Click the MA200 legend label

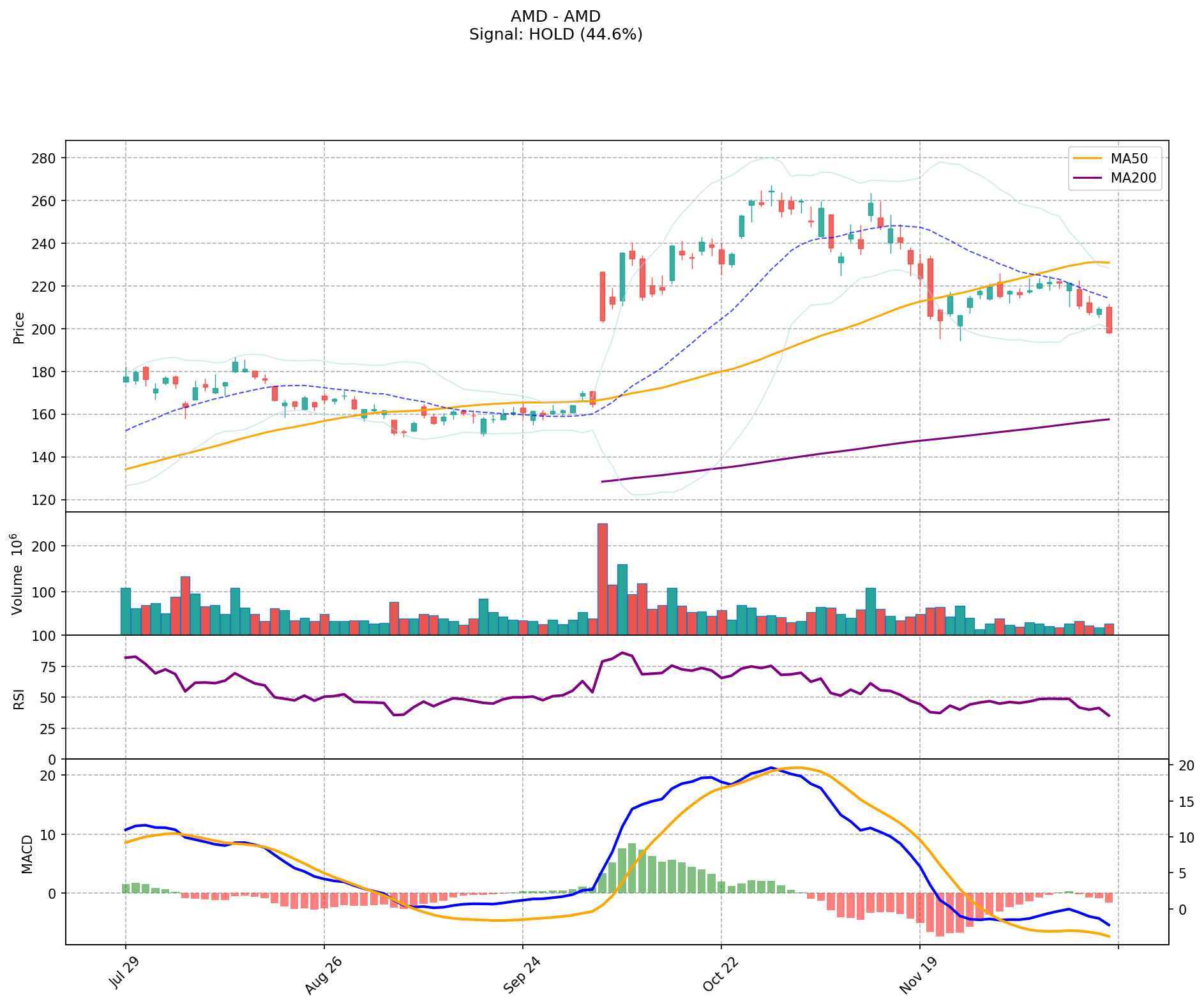(1133, 178)
